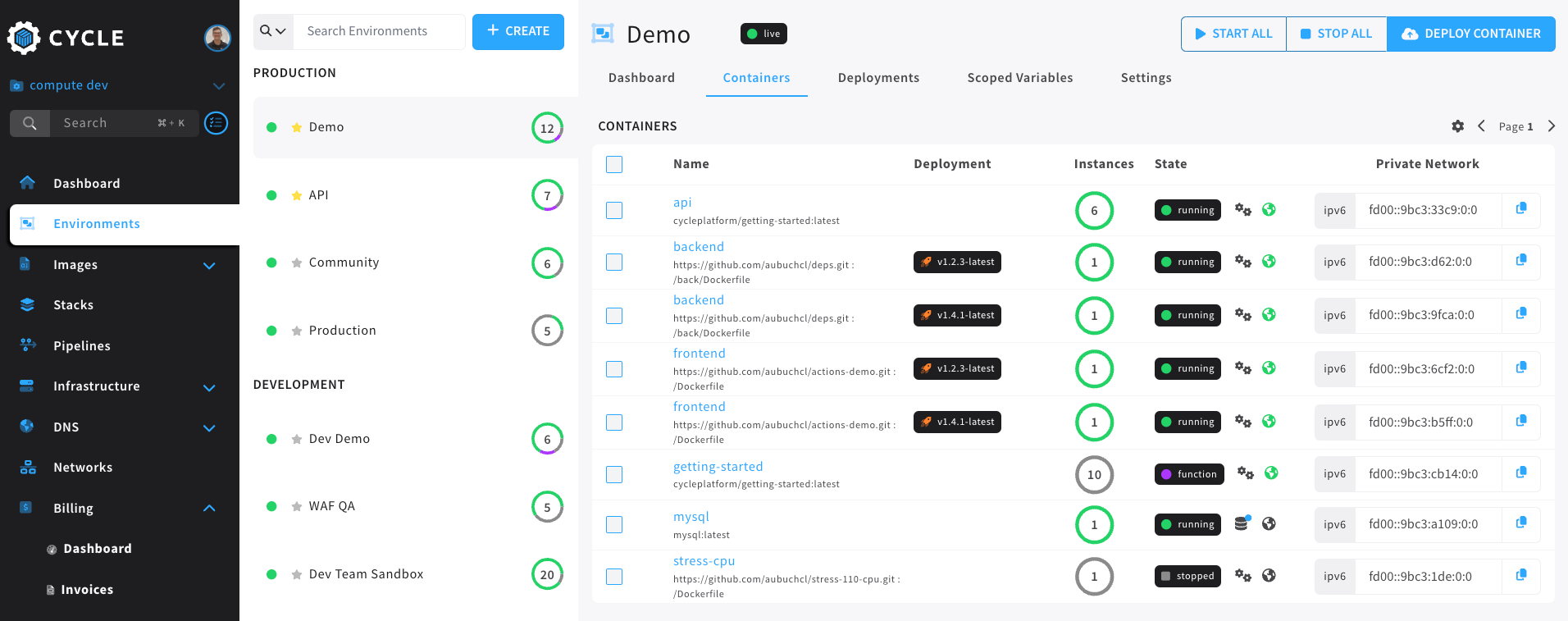Click the DEPLOY CONTAINER button
The width and height of the screenshot is (1568, 621).
1471,34
